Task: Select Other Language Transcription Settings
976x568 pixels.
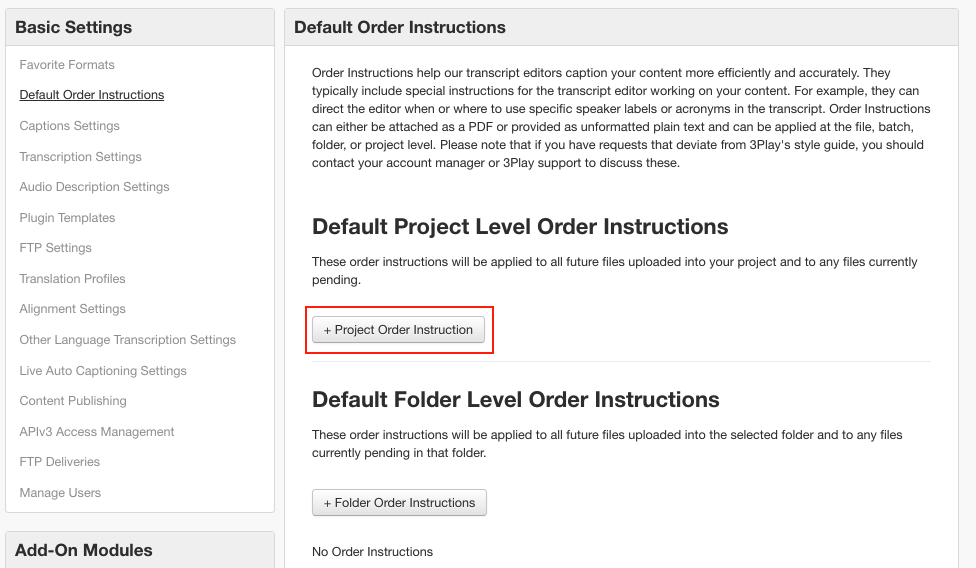Action: tap(128, 340)
